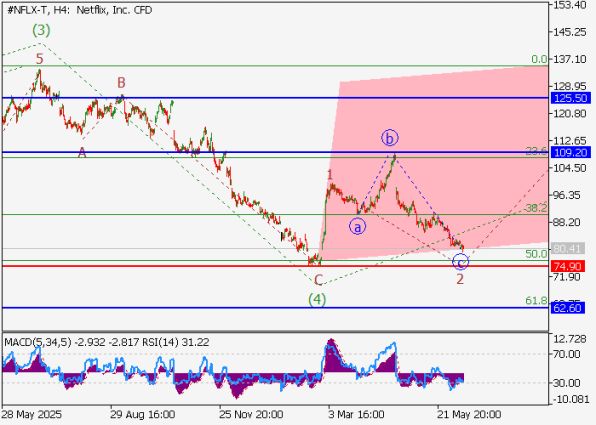This screenshot has height=425, width=596.
Task: Click the chart title '#NFLX-T, H4: Netflix, Inc. CFD'
Action: (79, 10)
